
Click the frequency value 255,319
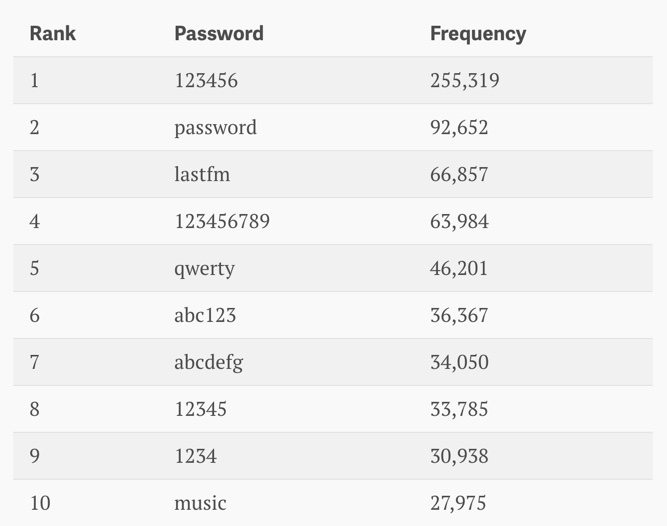(464, 80)
